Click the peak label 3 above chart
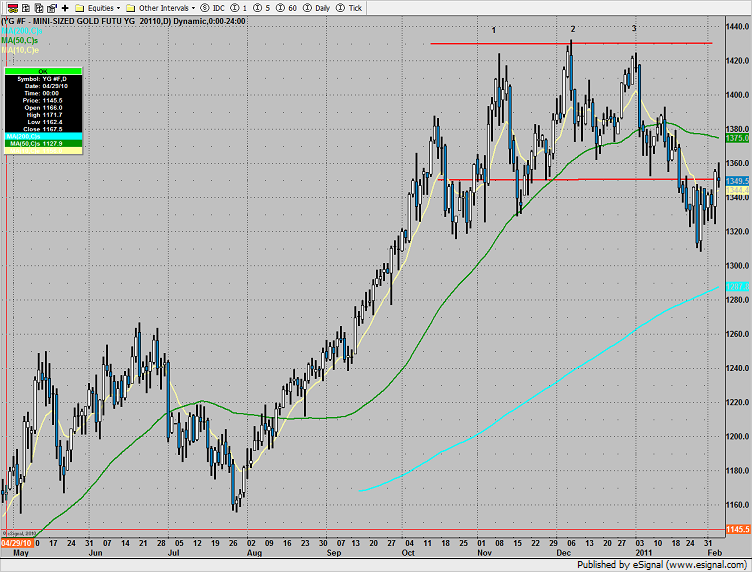The height and width of the screenshot is (572, 752). [634, 28]
